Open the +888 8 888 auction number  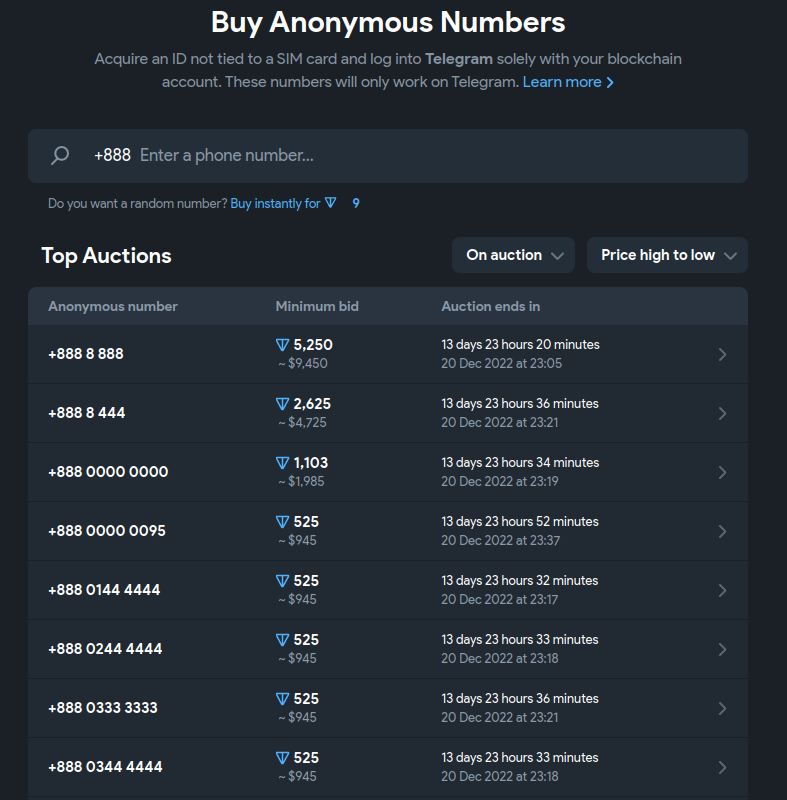coord(86,354)
